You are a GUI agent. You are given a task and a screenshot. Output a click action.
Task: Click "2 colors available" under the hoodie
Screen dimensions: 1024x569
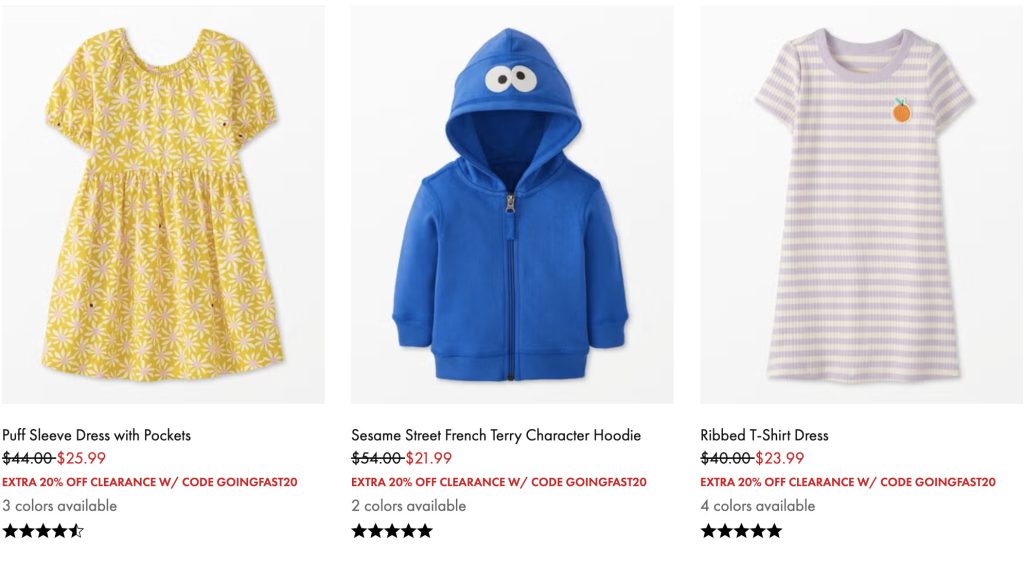tap(408, 506)
